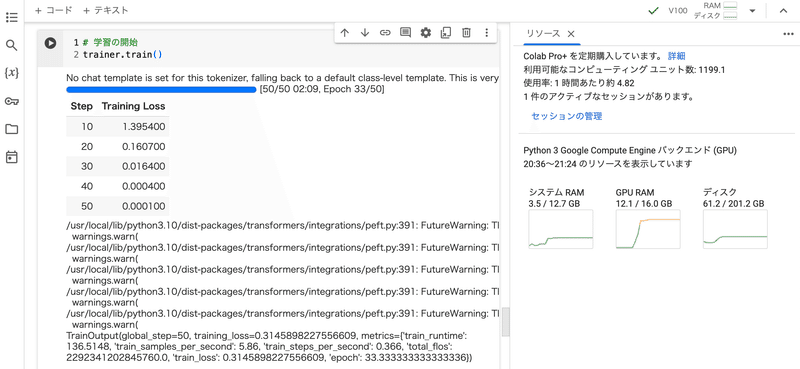
Task: Add a code cell with + コード
Action: point(54,10)
